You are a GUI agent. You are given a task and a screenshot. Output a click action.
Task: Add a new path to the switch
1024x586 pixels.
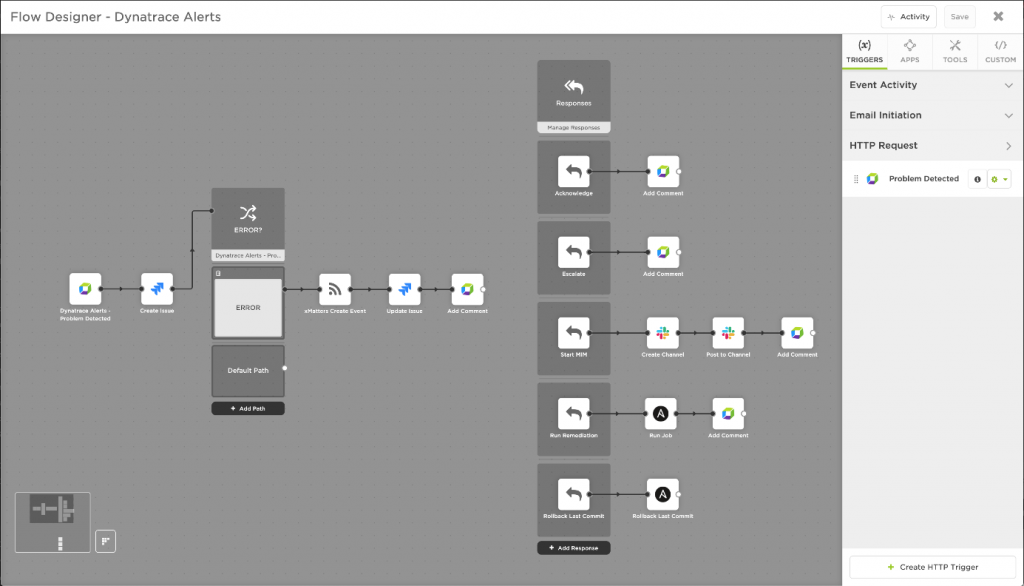tap(248, 408)
